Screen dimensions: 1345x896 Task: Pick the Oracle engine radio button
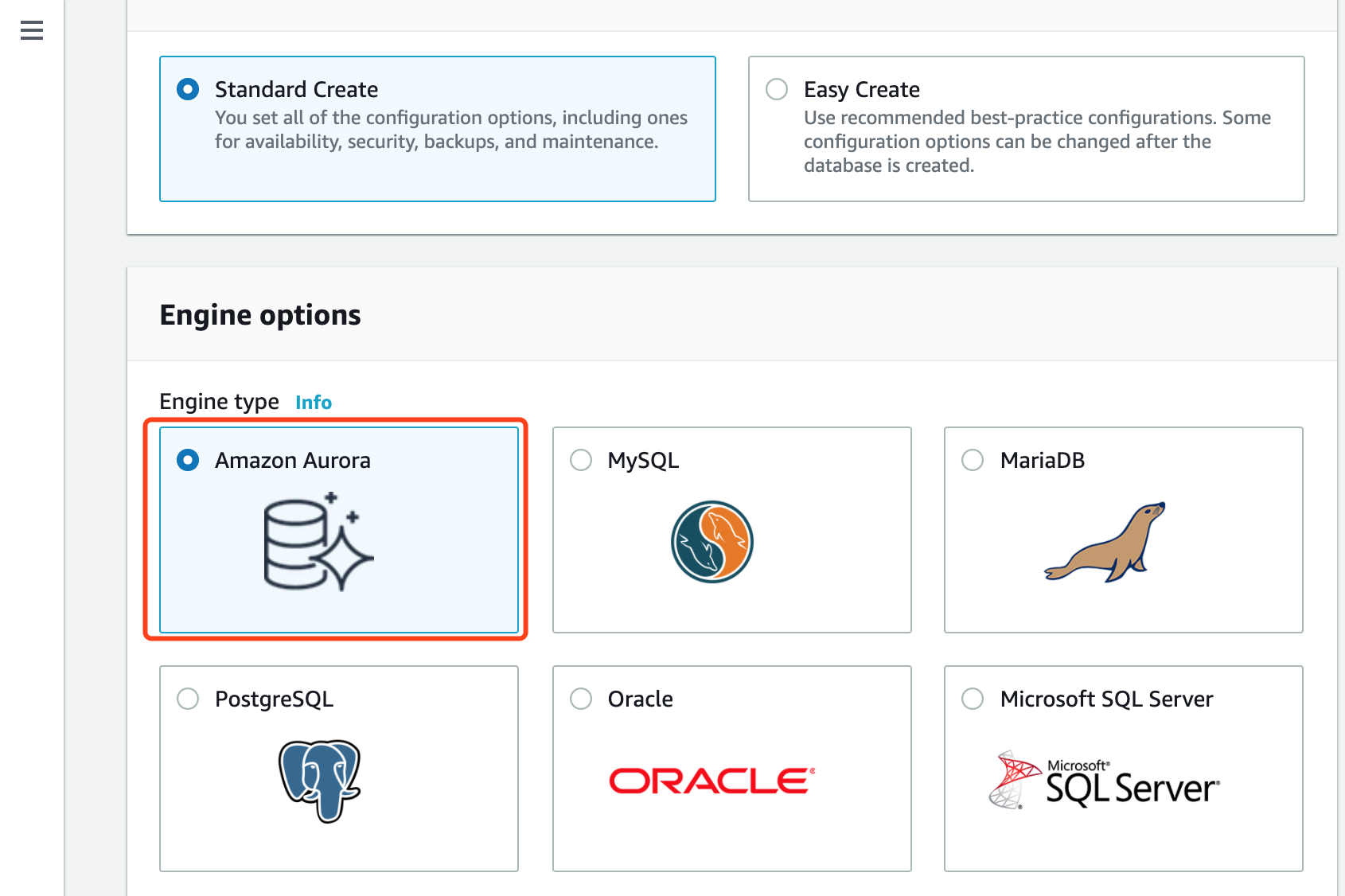[581, 699]
